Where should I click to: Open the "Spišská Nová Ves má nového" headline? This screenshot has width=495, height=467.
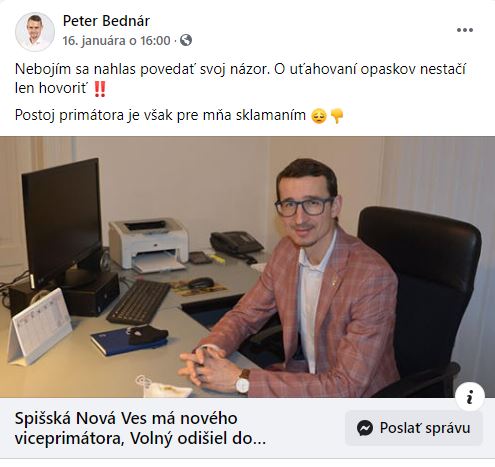tap(126, 418)
